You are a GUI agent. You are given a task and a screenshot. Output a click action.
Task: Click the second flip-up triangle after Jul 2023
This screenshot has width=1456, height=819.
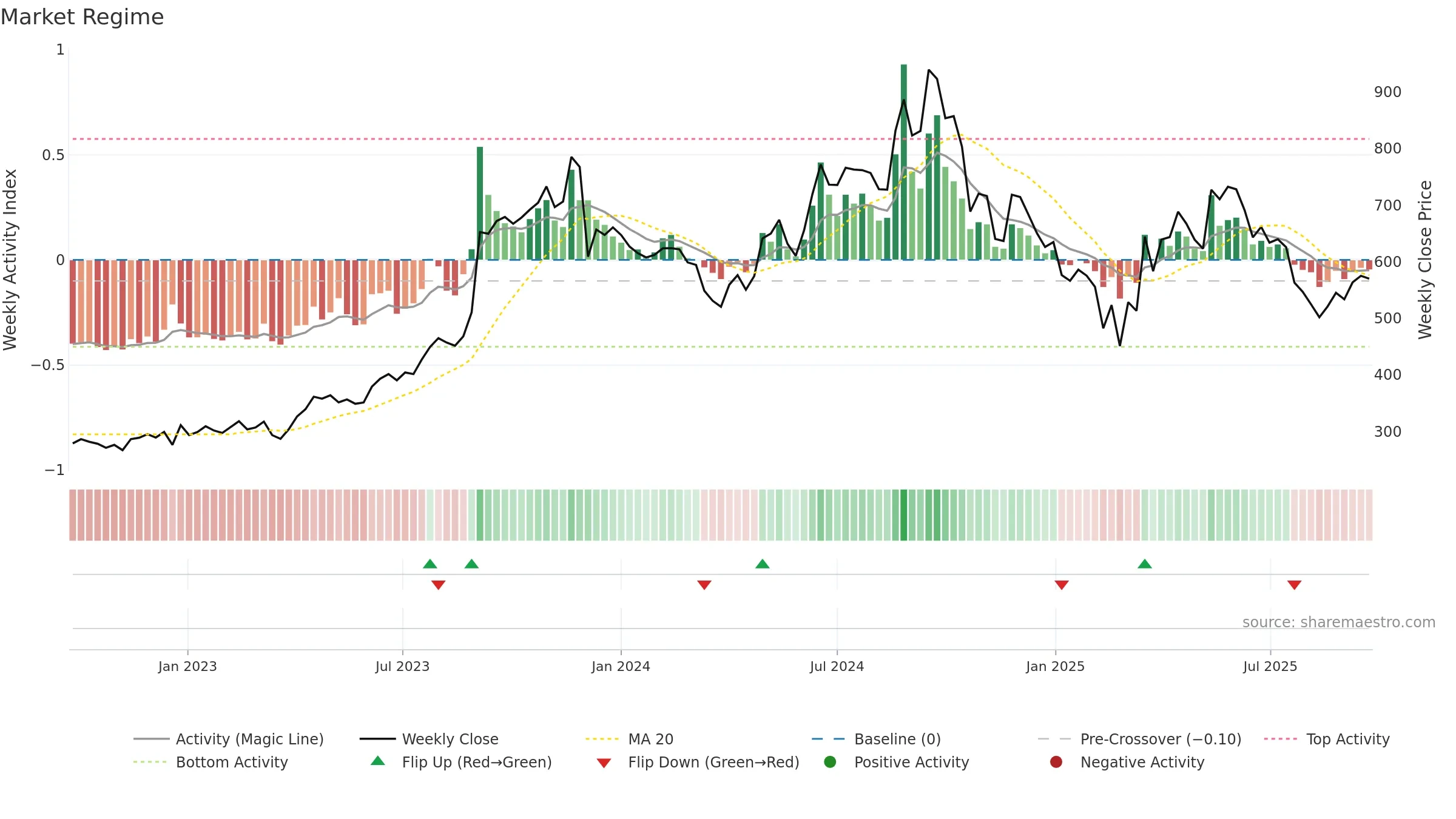471,564
